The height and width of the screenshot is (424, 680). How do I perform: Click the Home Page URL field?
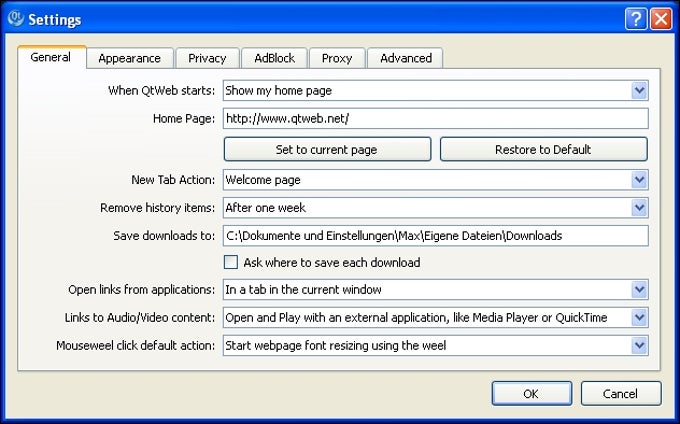[435, 118]
